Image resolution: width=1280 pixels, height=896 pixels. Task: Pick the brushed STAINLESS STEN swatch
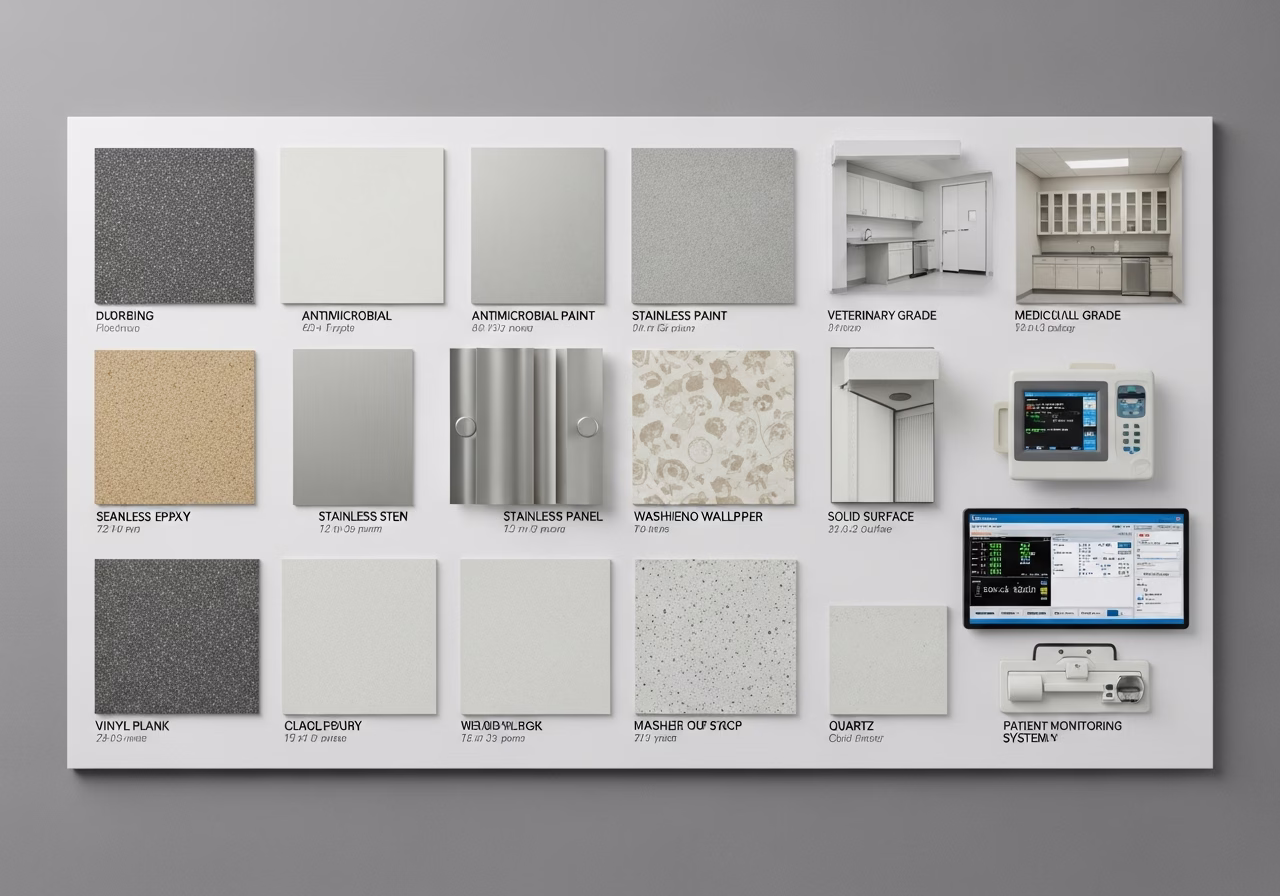353,427
